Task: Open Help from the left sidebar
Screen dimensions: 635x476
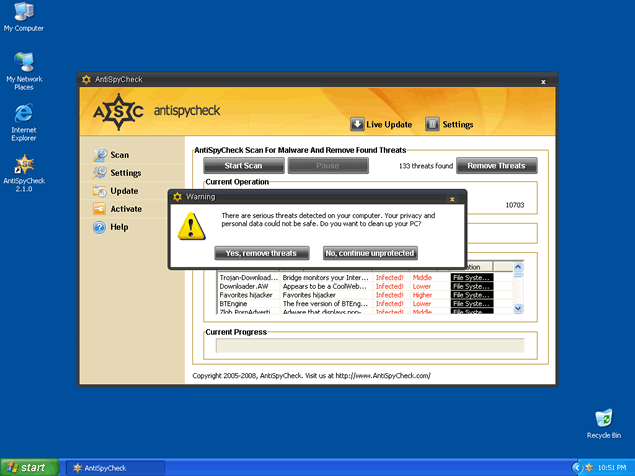Action: point(100,227)
